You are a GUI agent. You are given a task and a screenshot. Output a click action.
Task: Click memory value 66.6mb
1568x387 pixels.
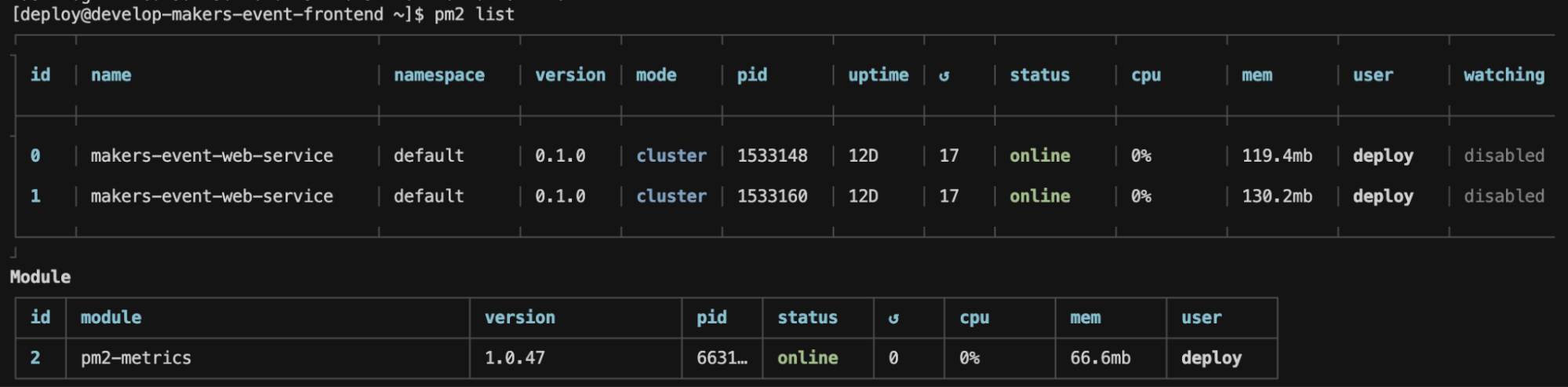[x=1101, y=358]
